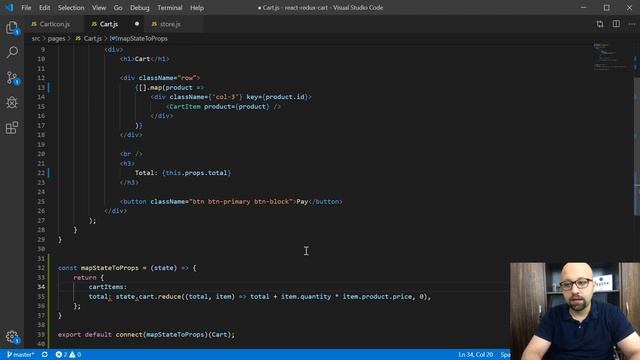640x360 pixels.
Task: Click item.product.price on line 35
Action: pos(377,297)
